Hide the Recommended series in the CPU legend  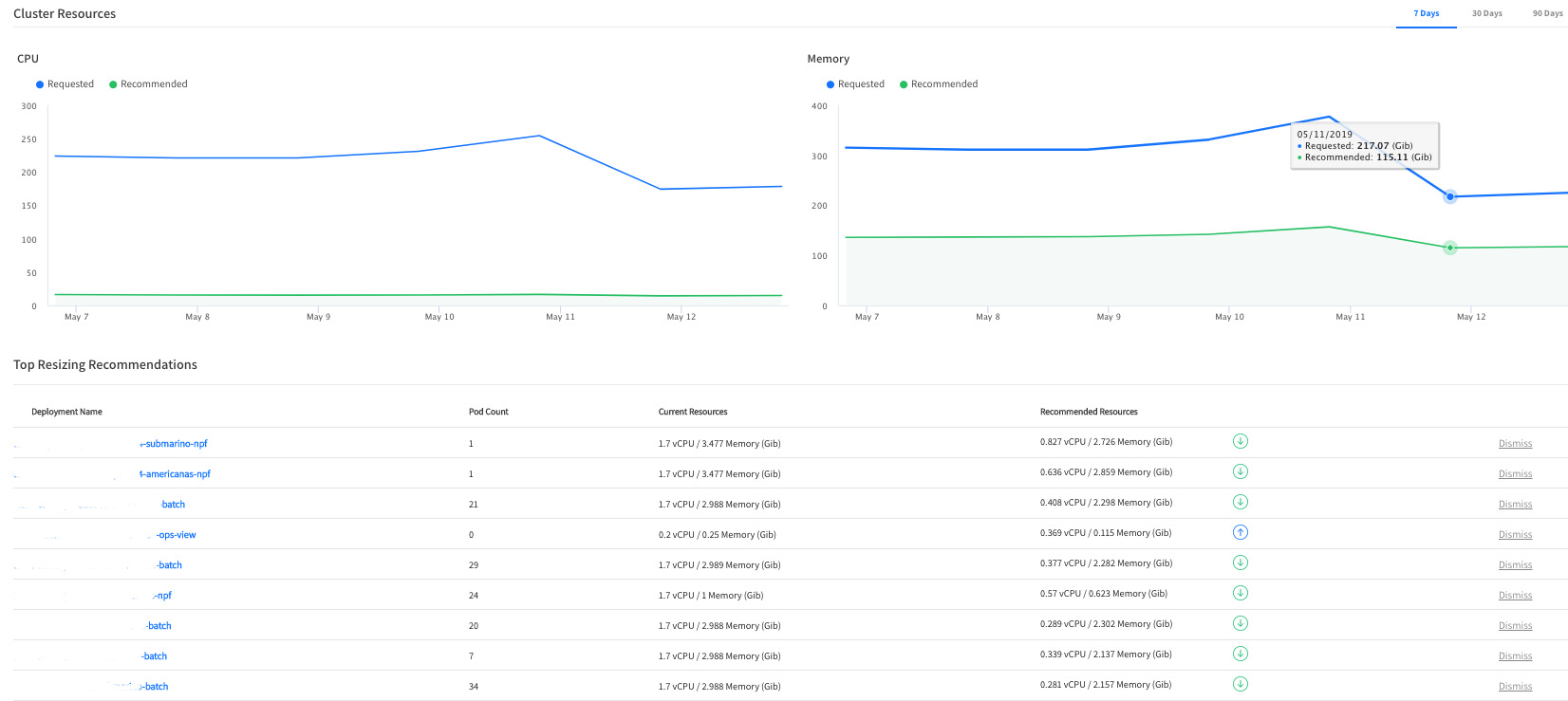(x=148, y=84)
